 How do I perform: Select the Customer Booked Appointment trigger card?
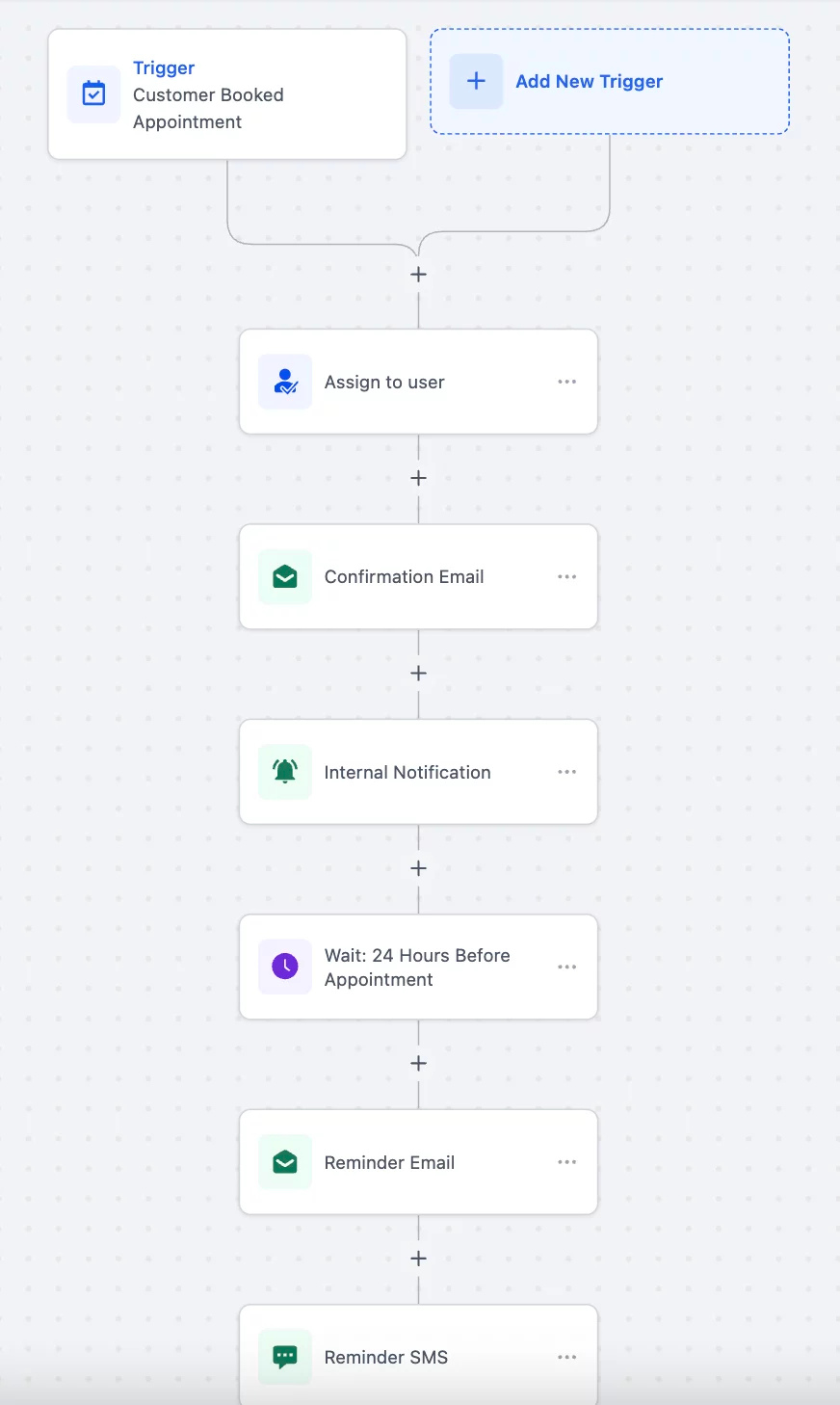(x=227, y=93)
